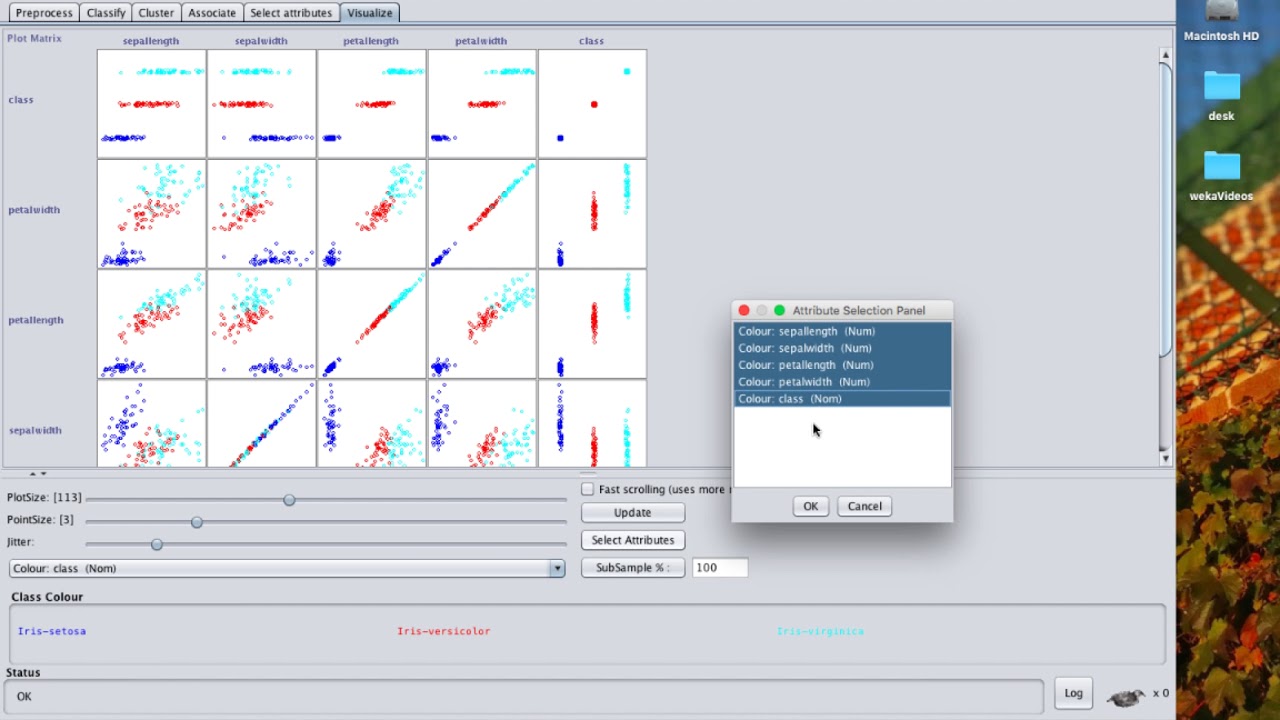Screen dimensions: 1280x720
Task: Select 'Colour: petallength (Num)' in the list
Action: (x=842, y=365)
